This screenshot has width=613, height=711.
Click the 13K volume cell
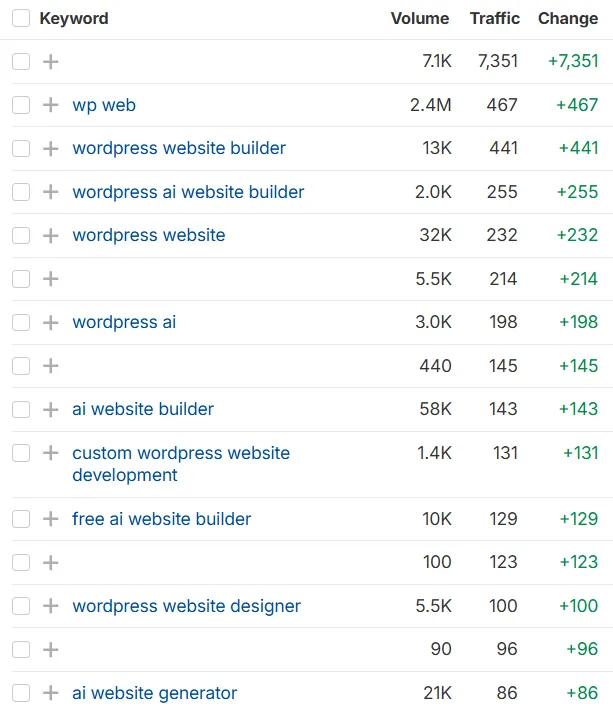pos(437,148)
